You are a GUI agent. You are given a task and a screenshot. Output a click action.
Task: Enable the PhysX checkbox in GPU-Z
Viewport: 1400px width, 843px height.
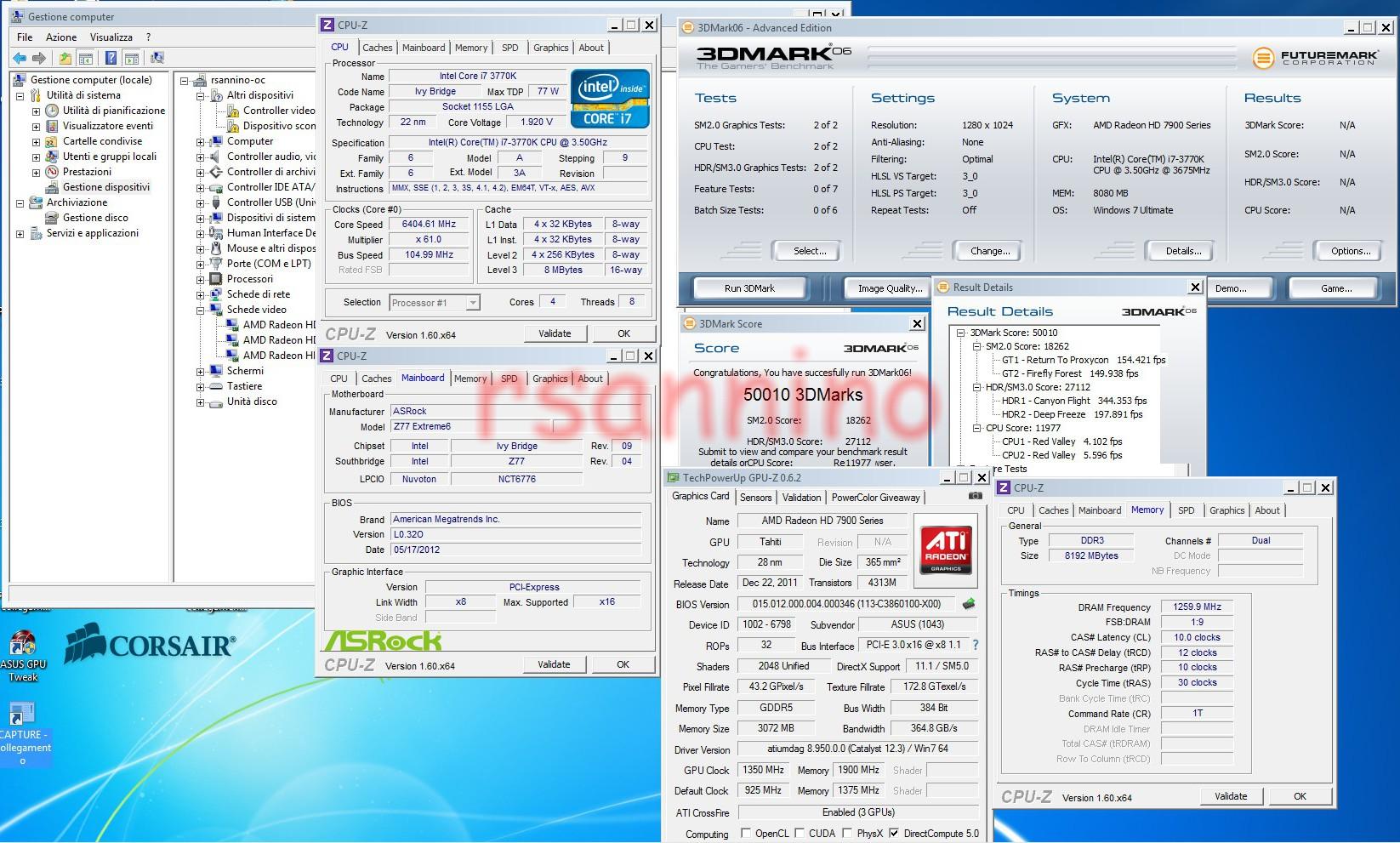(848, 834)
